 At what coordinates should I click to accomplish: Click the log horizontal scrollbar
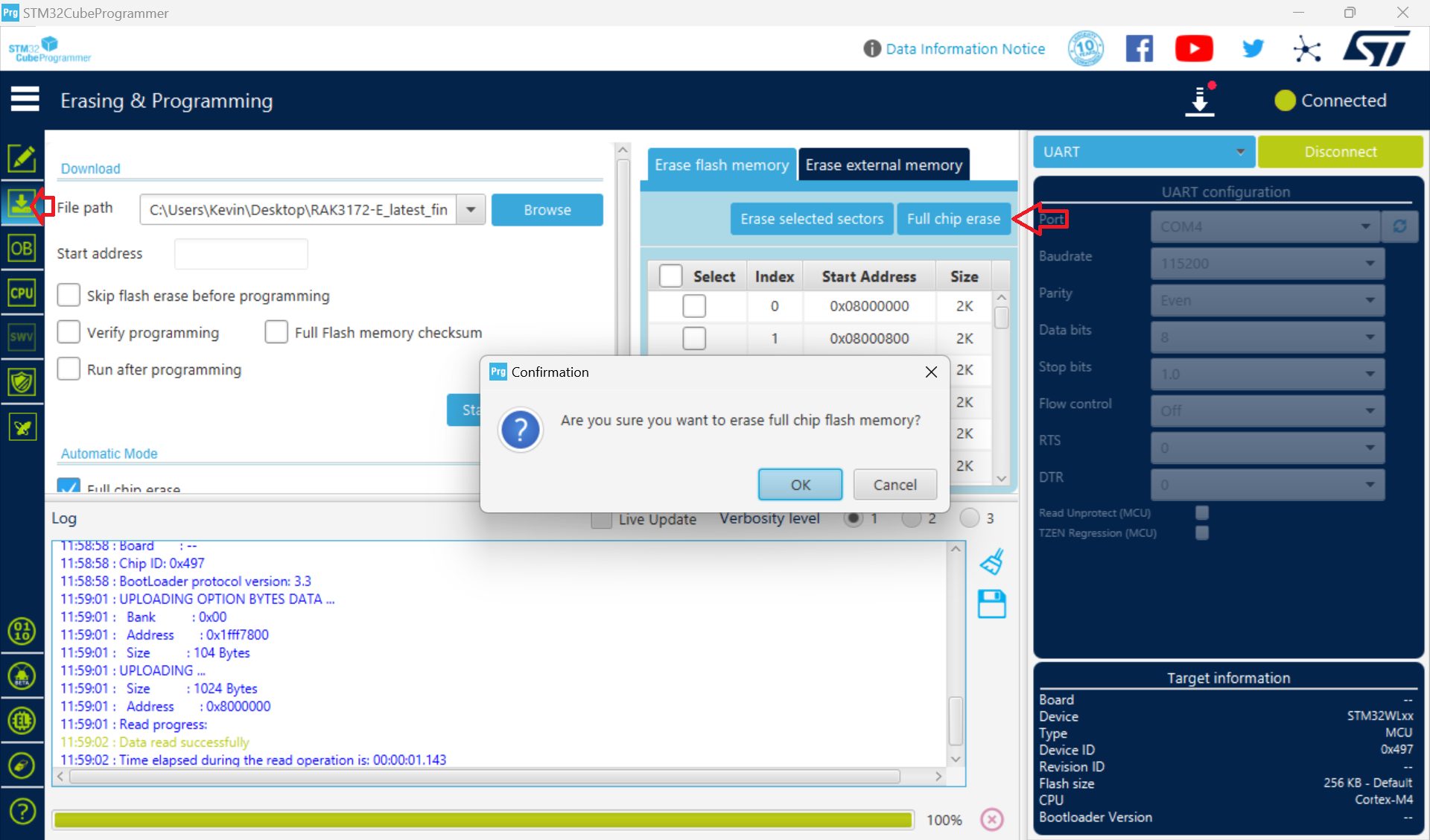(484, 777)
